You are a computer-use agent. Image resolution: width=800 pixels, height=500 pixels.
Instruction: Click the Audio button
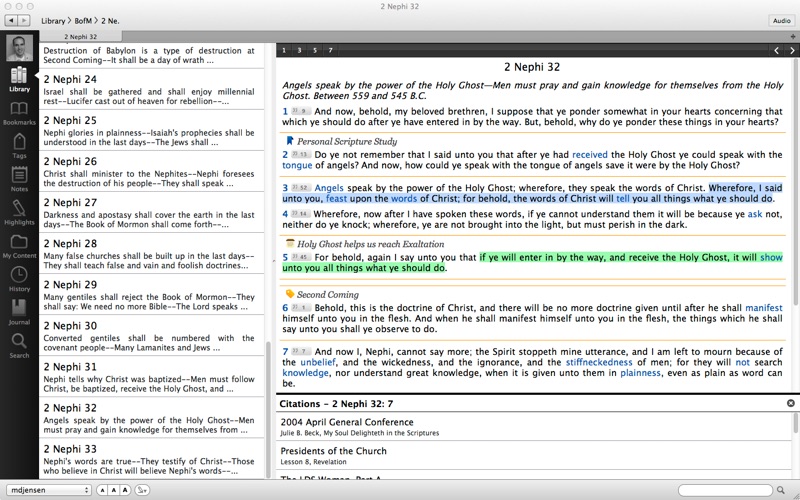[780, 20]
